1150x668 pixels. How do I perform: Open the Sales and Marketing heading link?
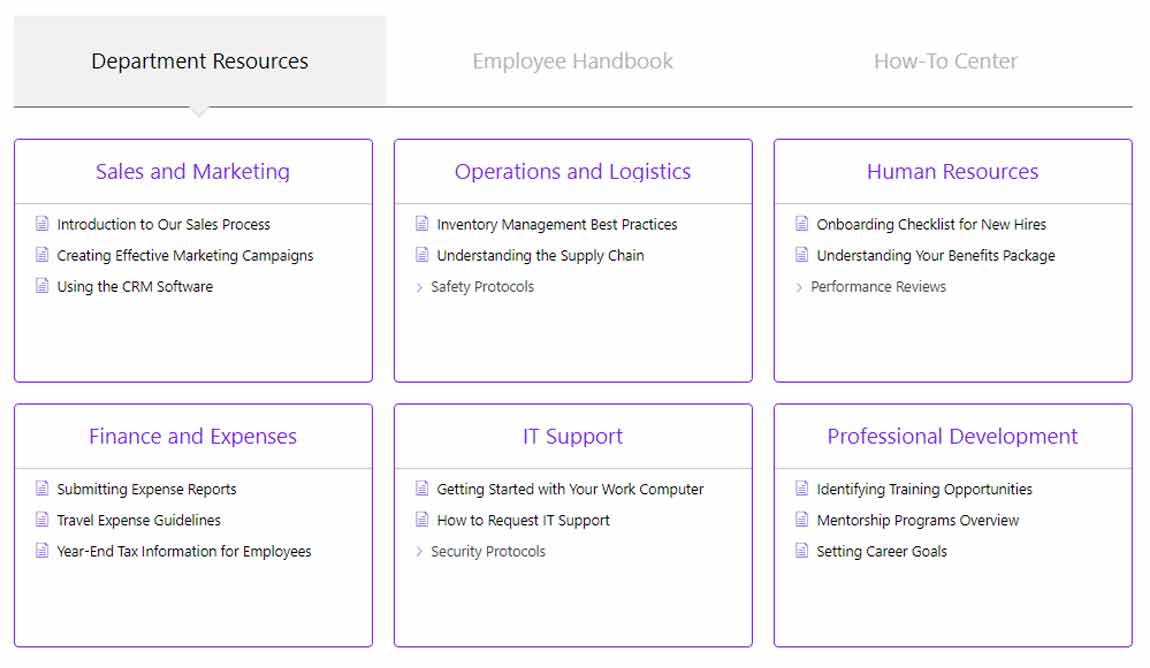(x=193, y=171)
